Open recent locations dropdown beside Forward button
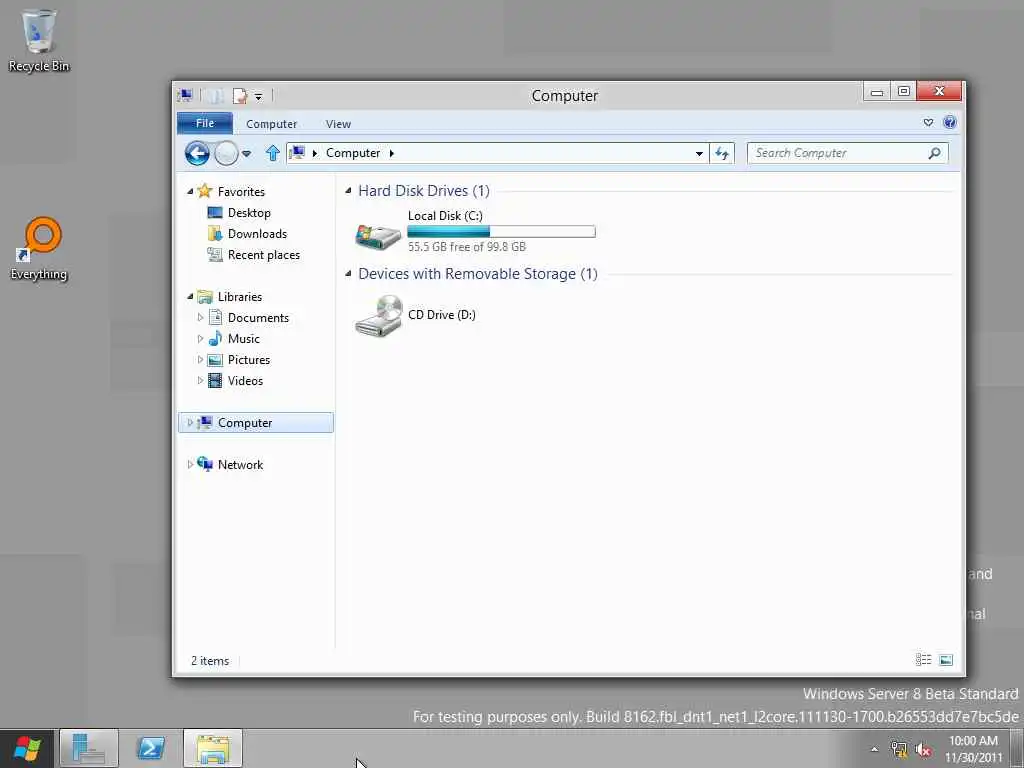Image resolution: width=1024 pixels, height=768 pixels. click(x=246, y=154)
